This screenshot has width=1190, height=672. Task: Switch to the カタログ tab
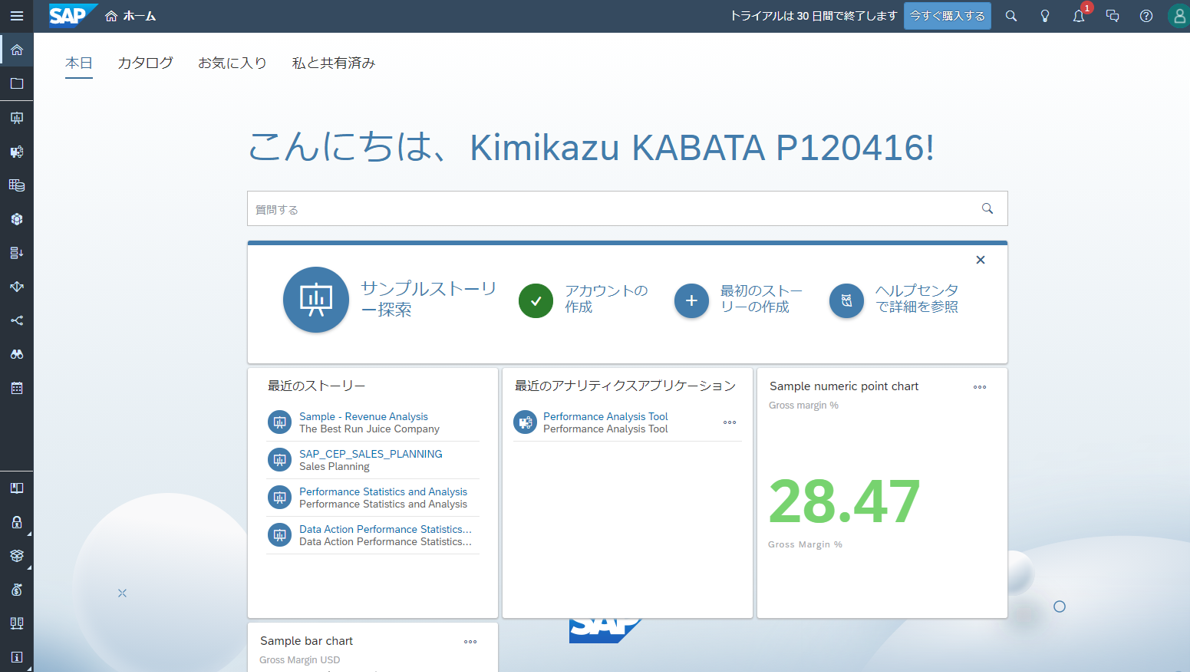click(145, 63)
